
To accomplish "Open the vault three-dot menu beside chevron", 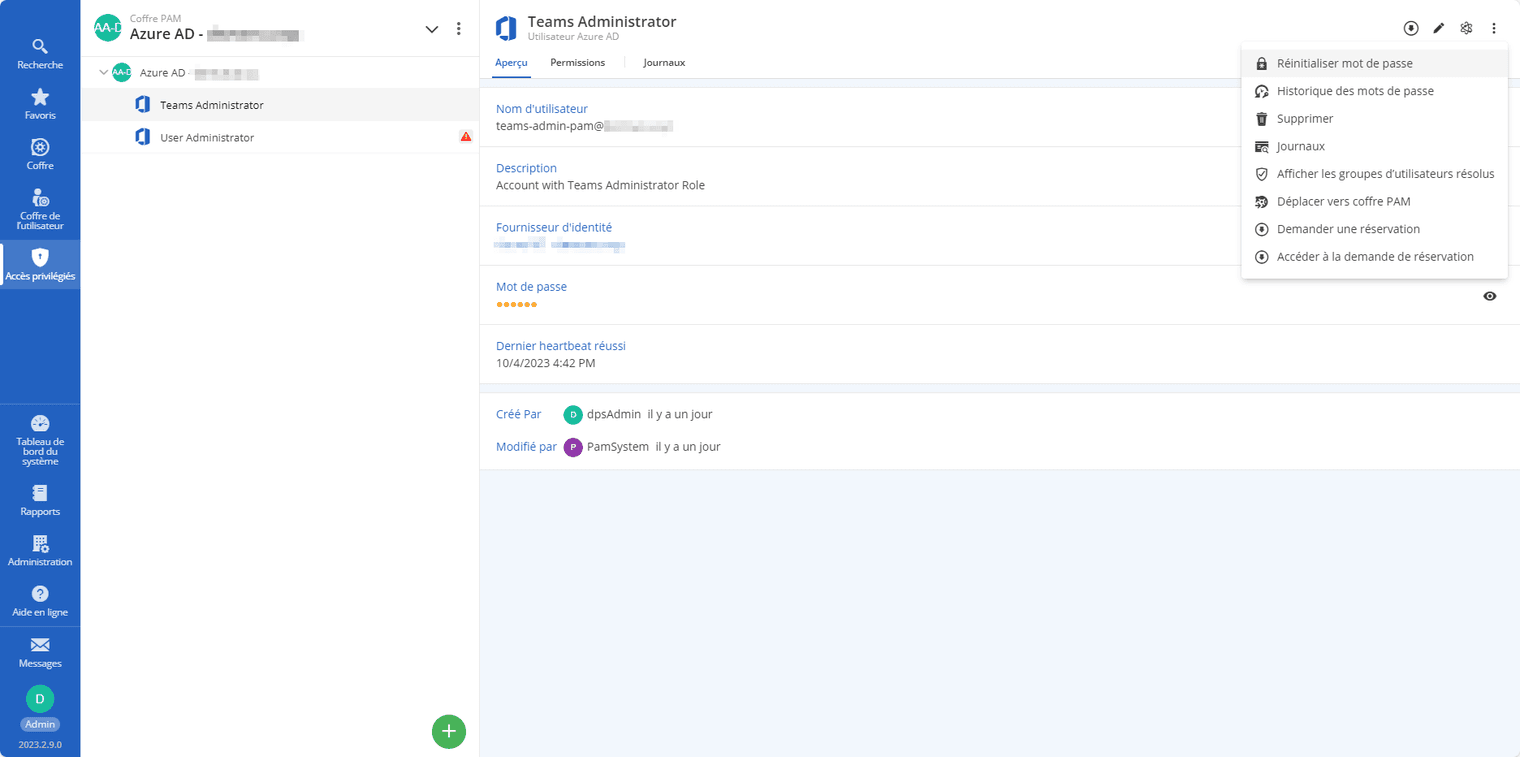I will click(459, 29).
